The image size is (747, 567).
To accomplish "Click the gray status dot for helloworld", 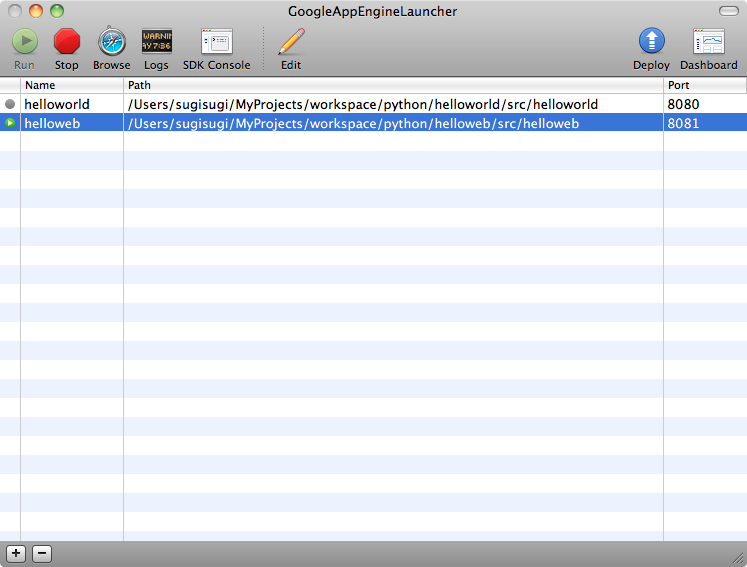I will pyautogui.click(x=10, y=104).
